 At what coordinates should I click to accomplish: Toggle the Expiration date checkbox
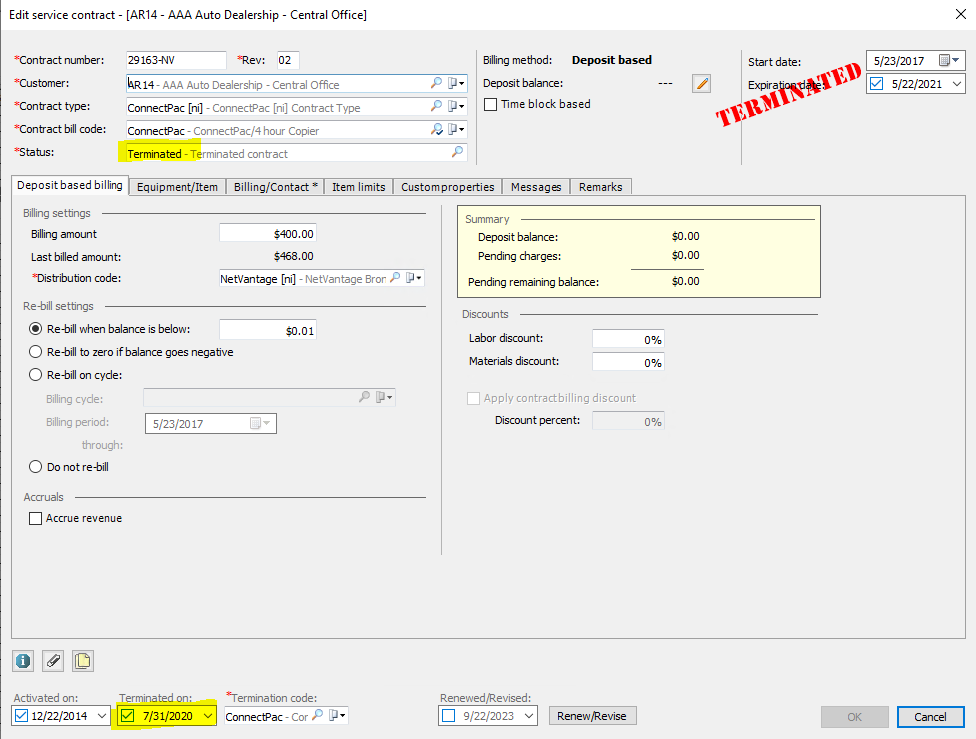click(x=876, y=83)
